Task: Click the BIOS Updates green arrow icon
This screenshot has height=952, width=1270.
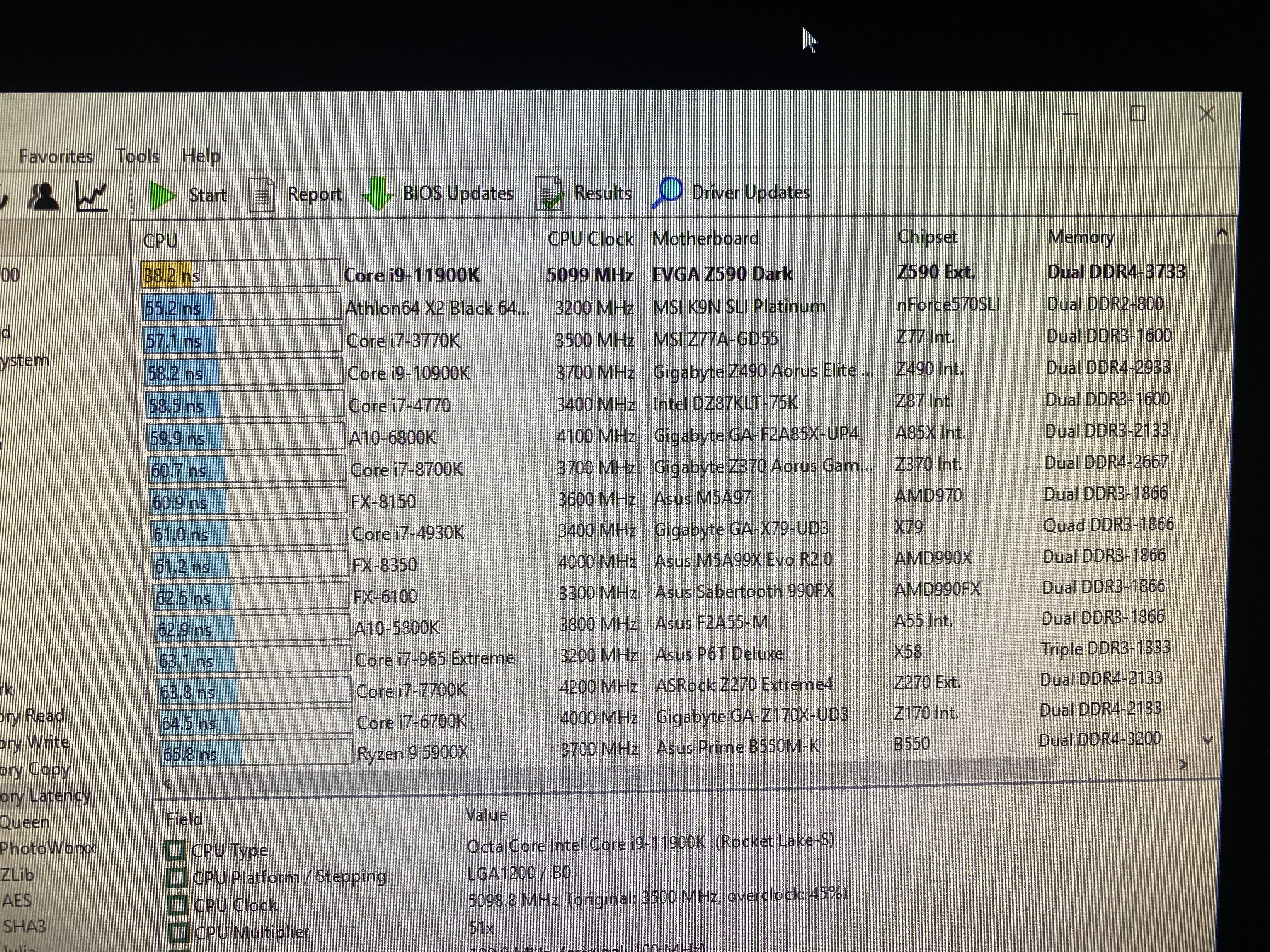Action: coord(378,194)
